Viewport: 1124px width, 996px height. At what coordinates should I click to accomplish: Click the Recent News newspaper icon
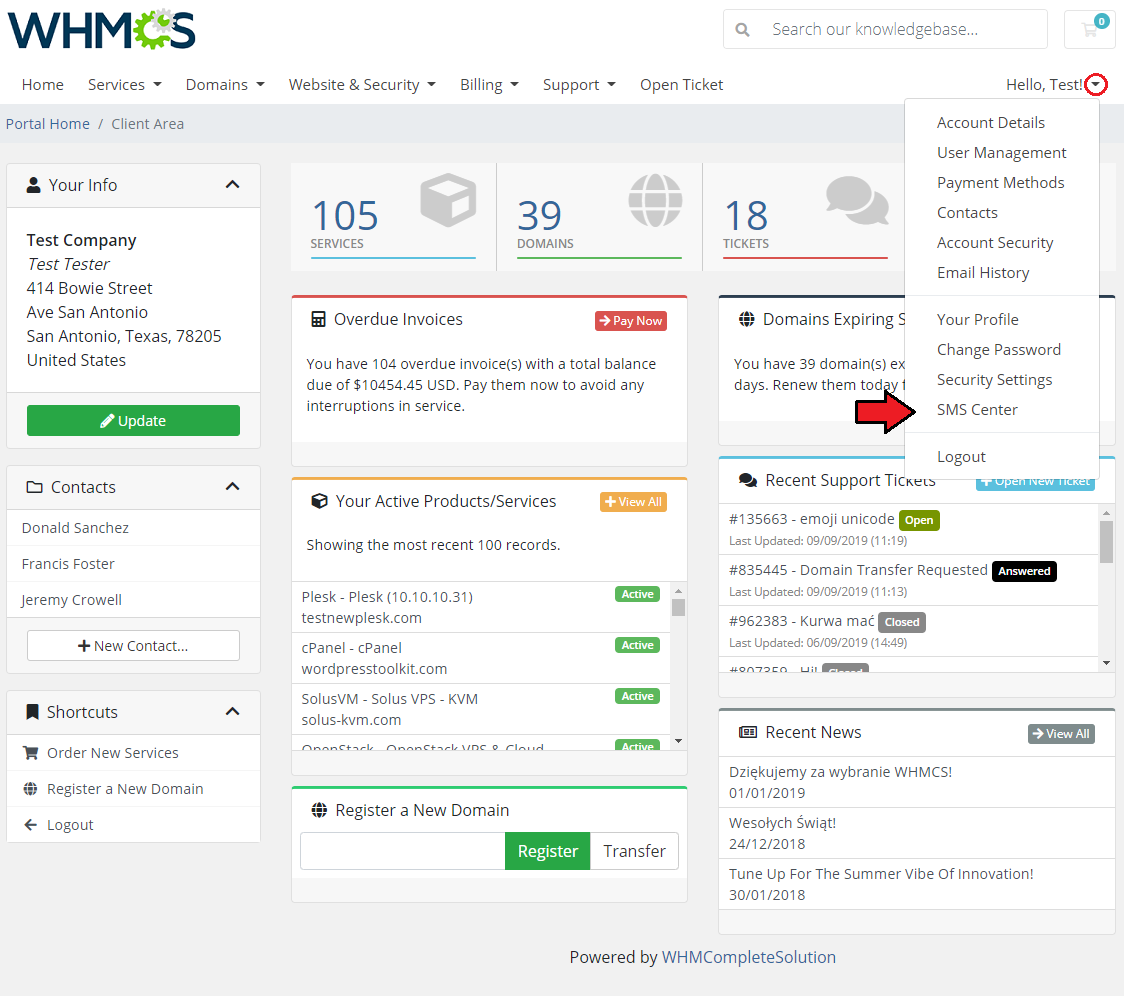point(748,732)
